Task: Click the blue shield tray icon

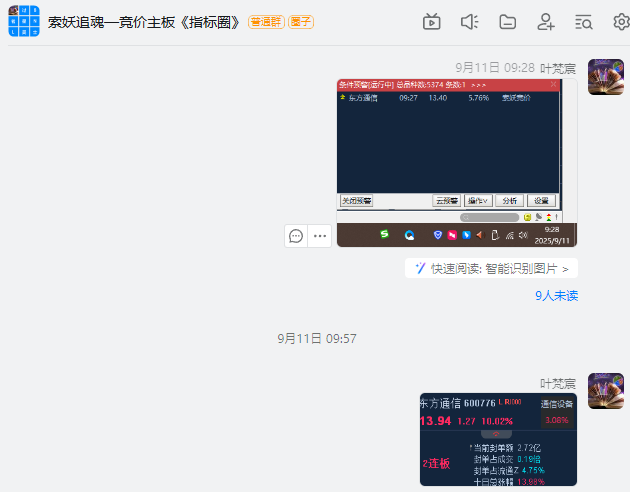Action: (x=438, y=235)
